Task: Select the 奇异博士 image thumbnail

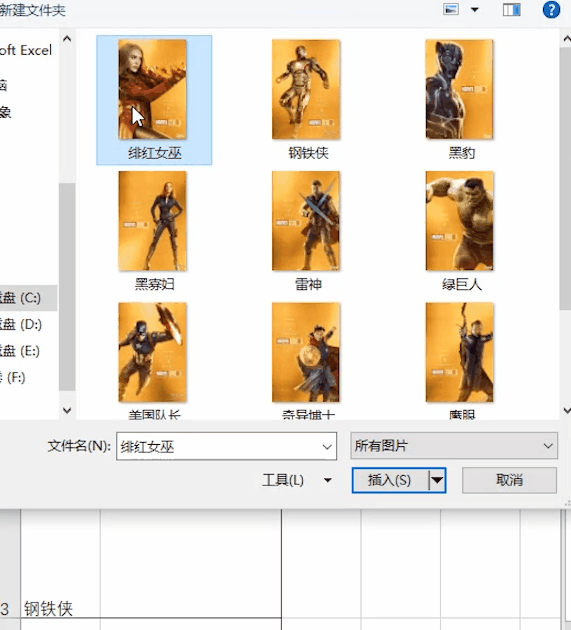Action: (x=306, y=352)
